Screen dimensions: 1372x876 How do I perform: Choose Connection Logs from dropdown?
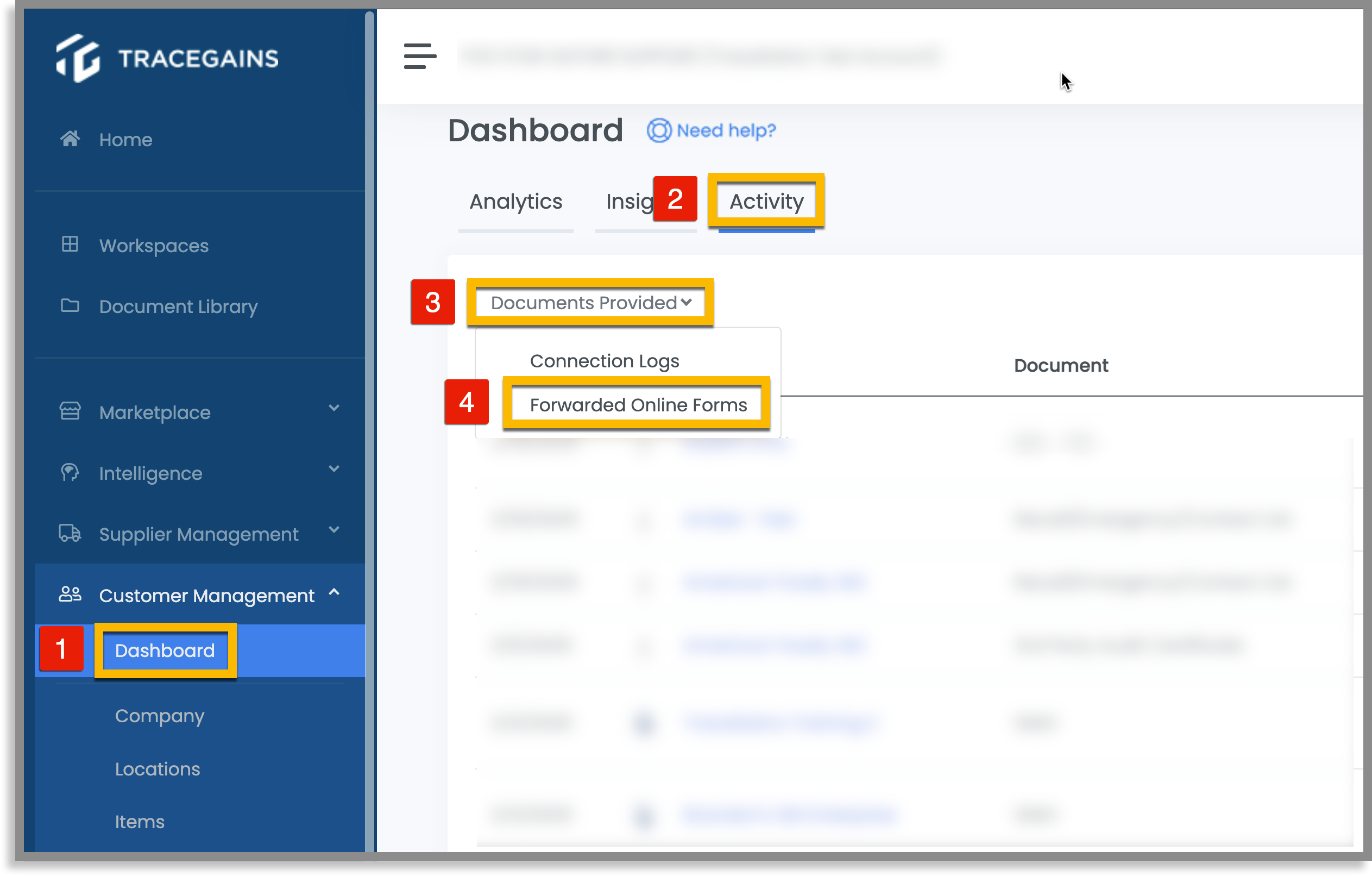(605, 361)
